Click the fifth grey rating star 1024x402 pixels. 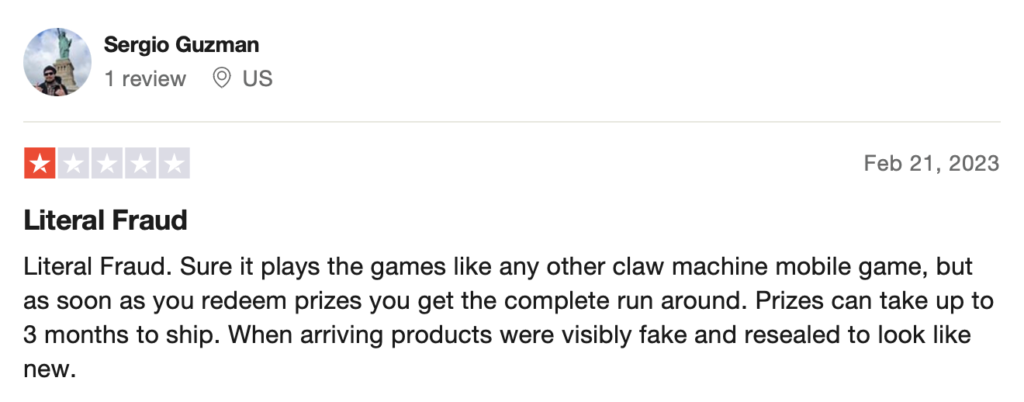pyautogui.click(x=174, y=163)
